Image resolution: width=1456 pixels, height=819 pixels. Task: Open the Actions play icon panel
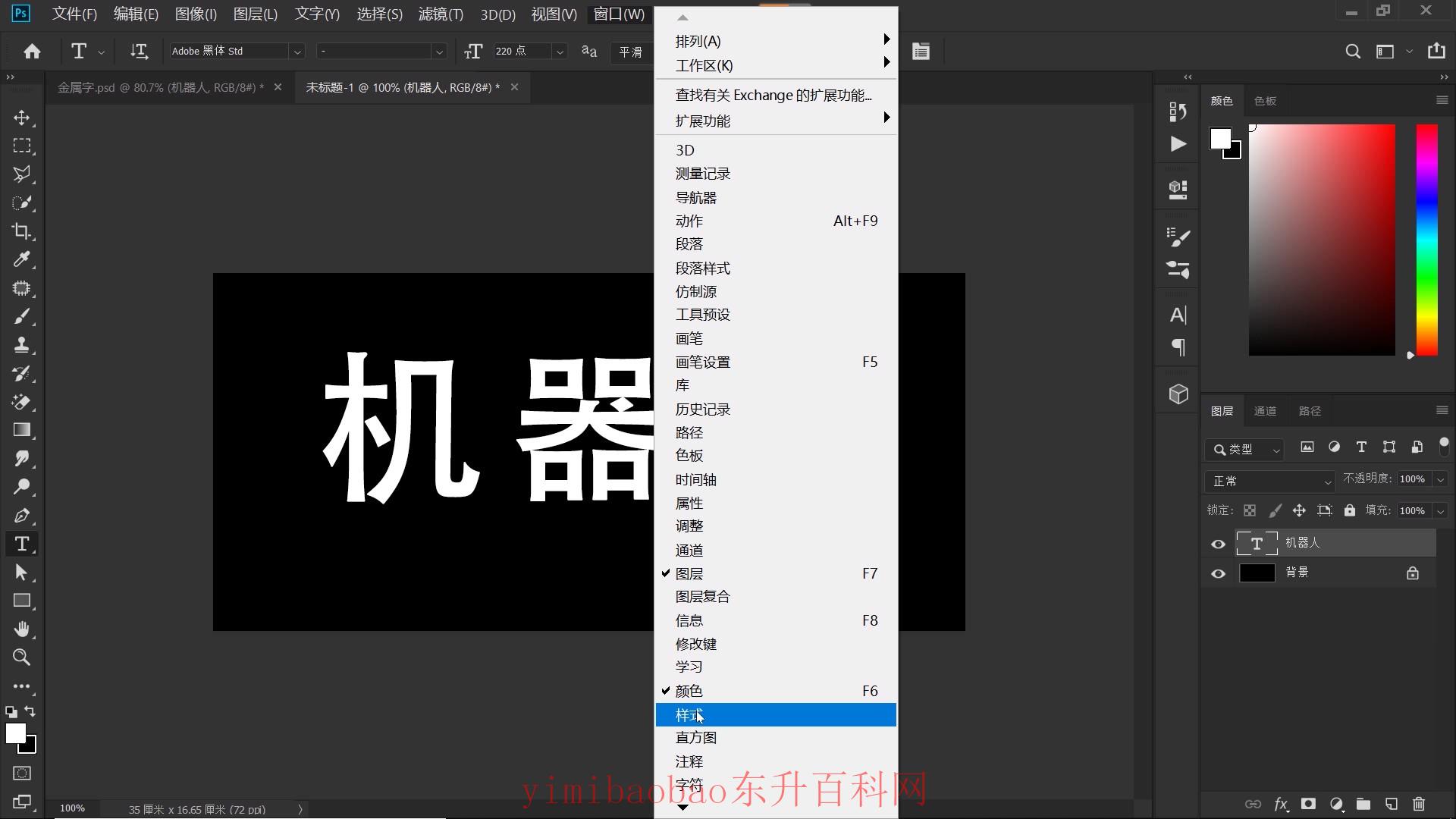(x=1178, y=144)
